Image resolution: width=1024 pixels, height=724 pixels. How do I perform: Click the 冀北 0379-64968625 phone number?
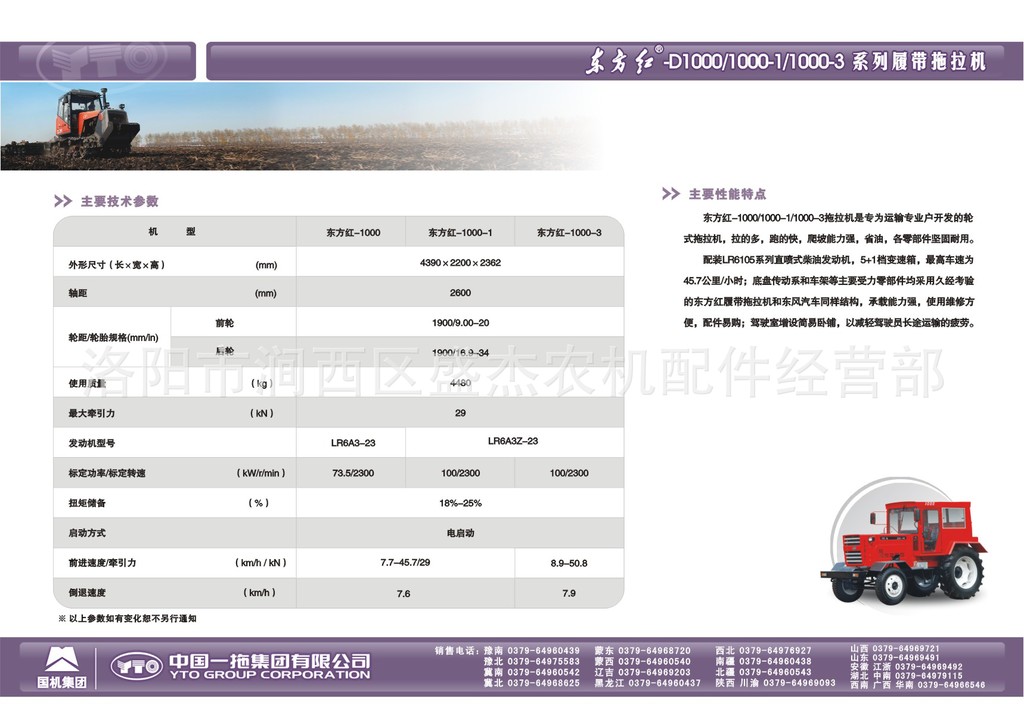(532, 683)
